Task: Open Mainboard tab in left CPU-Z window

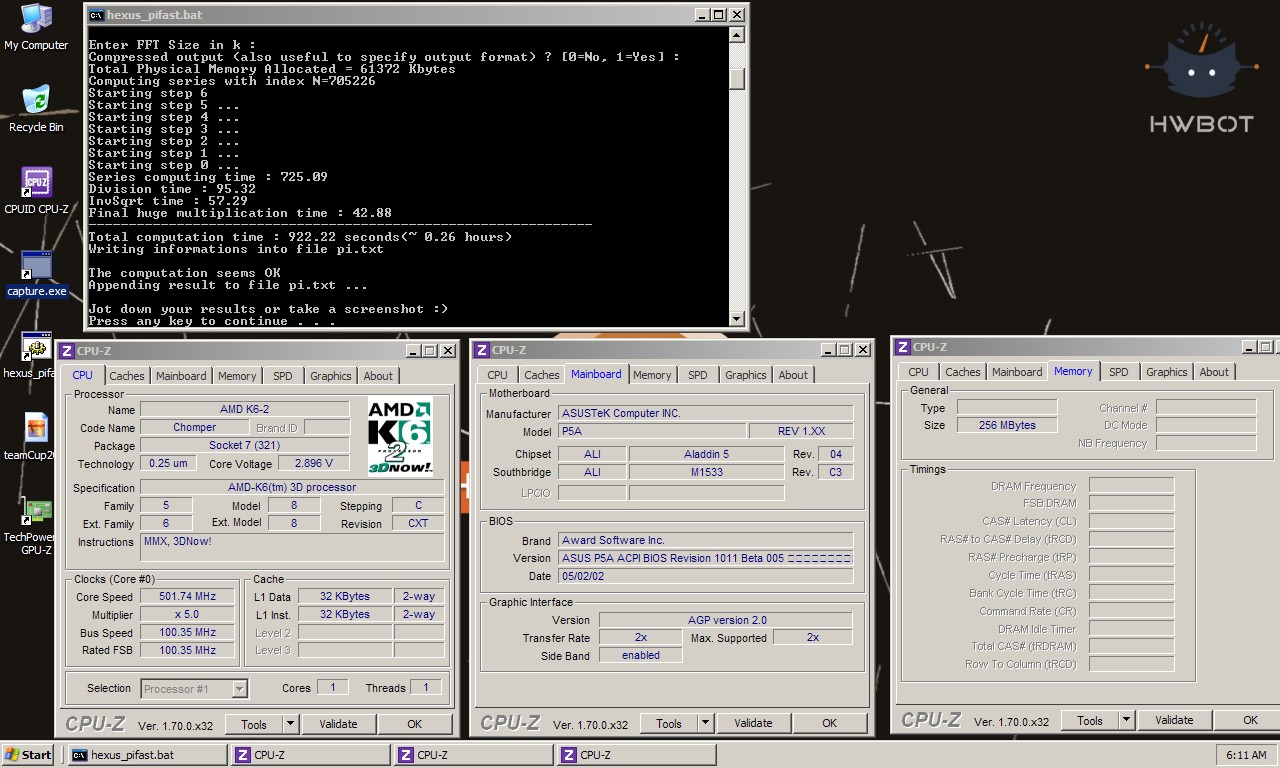Action: [181, 376]
